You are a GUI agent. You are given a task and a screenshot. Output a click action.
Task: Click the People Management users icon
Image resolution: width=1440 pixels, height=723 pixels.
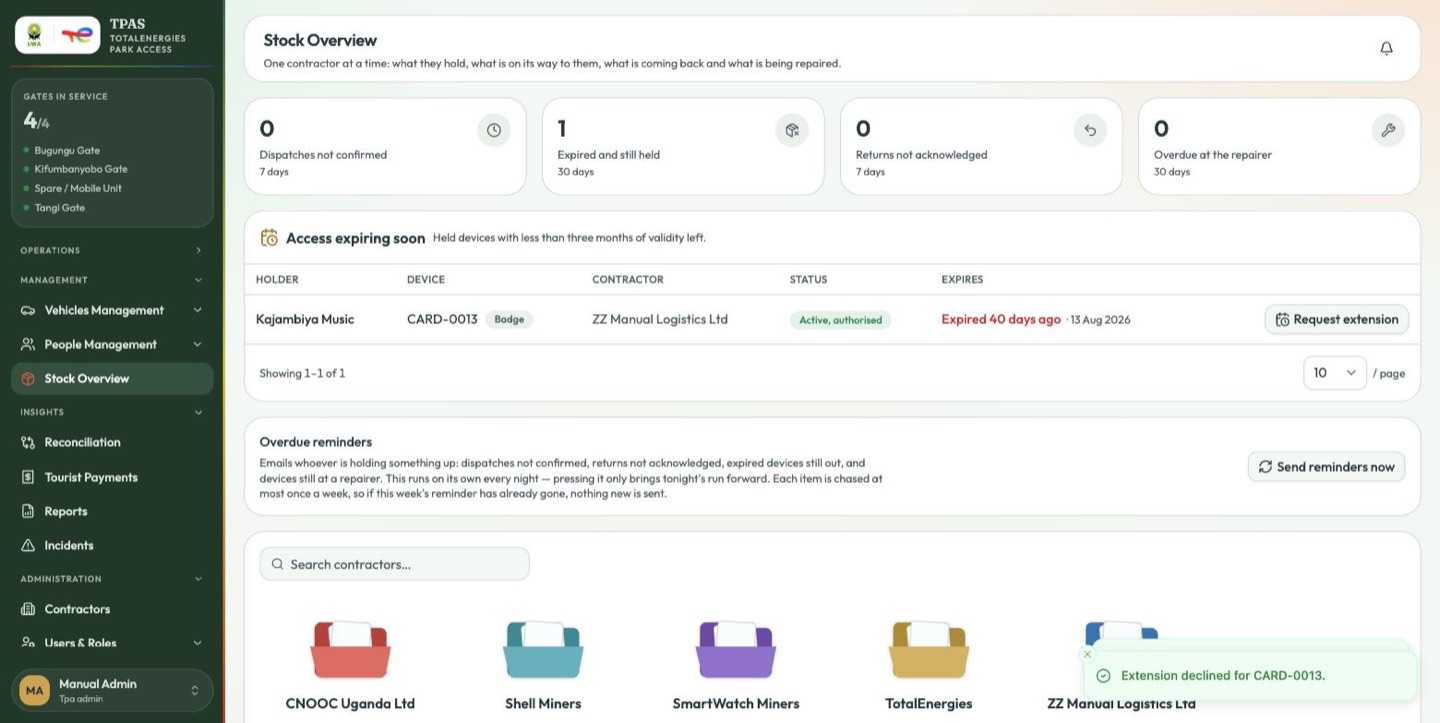click(x=28, y=344)
